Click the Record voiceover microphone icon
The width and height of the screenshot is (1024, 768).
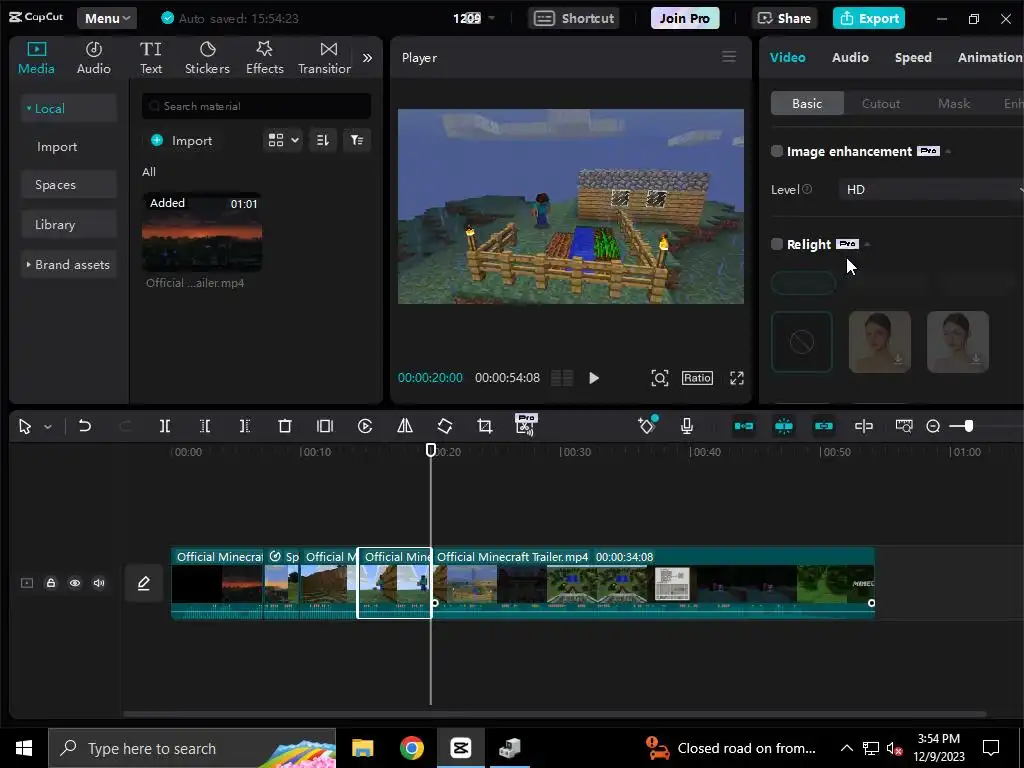coord(686,426)
